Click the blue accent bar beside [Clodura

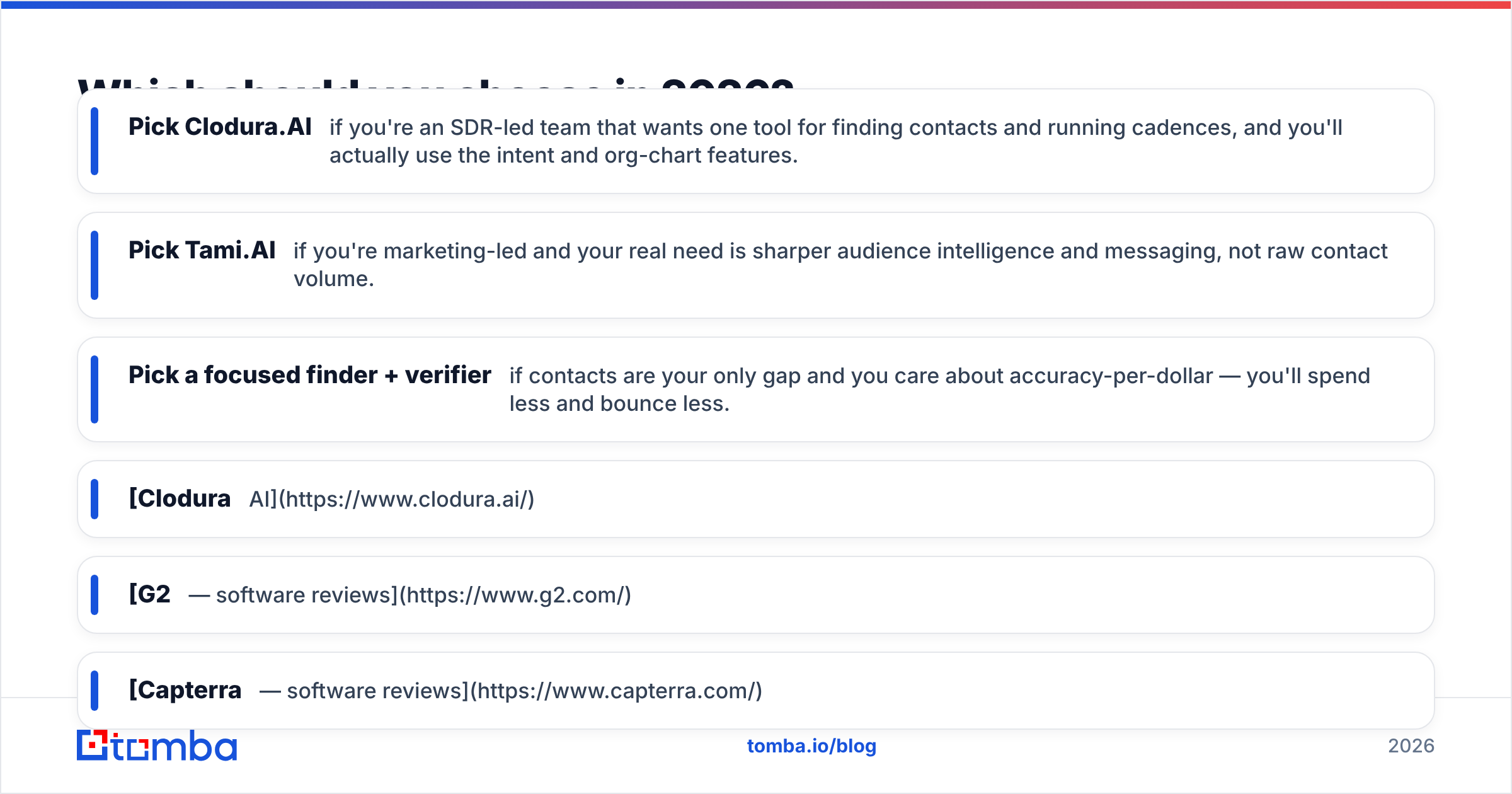point(94,499)
